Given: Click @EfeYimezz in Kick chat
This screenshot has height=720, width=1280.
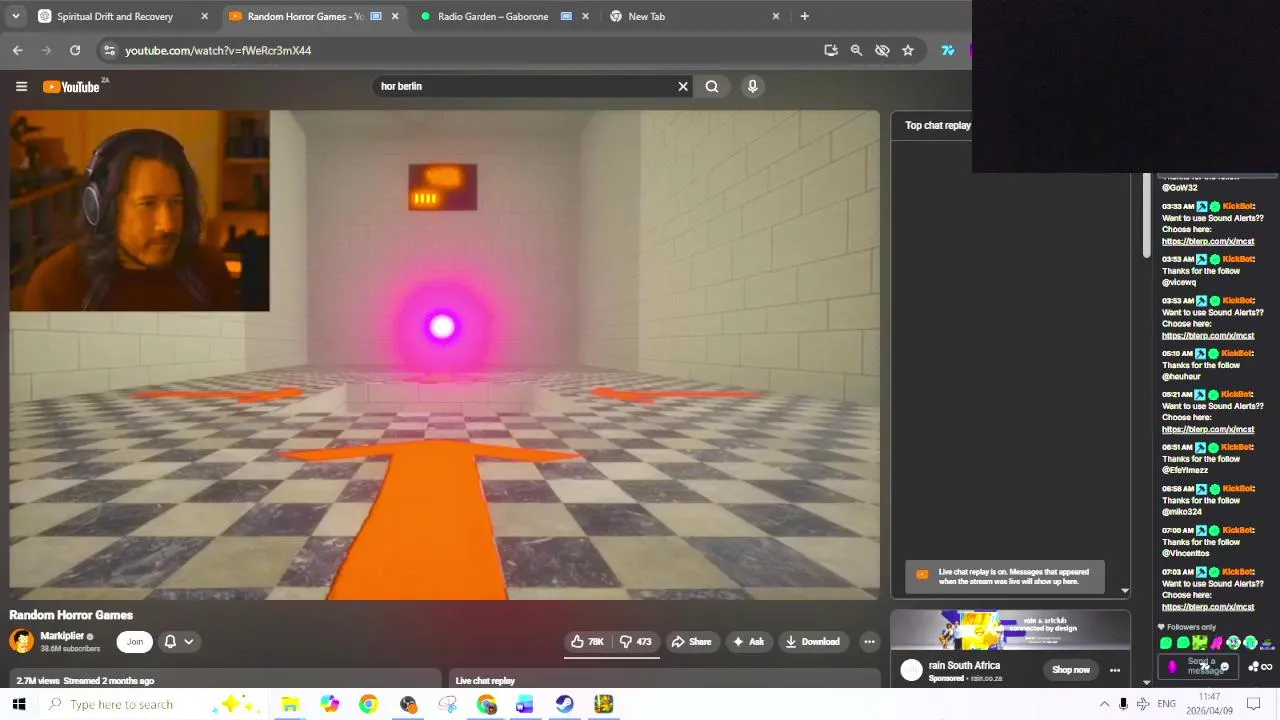Looking at the screenshot, I should (x=1184, y=470).
